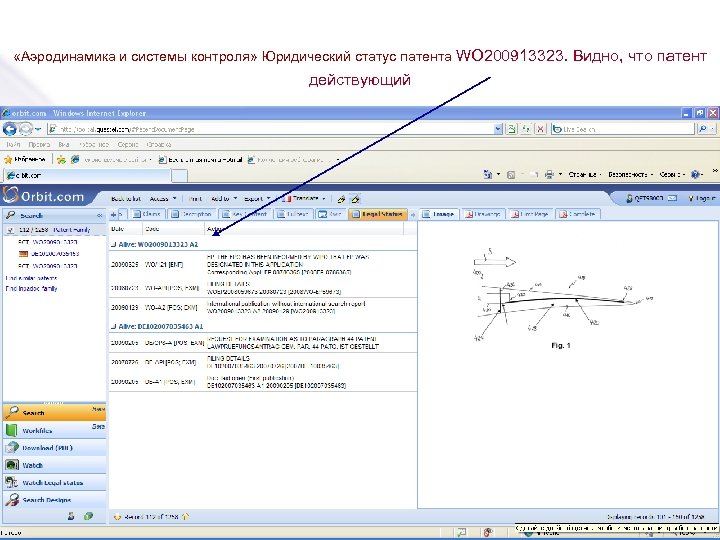Open the First Page PDF tab
The image size is (720, 540).
pyautogui.click(x=530, y=214)
